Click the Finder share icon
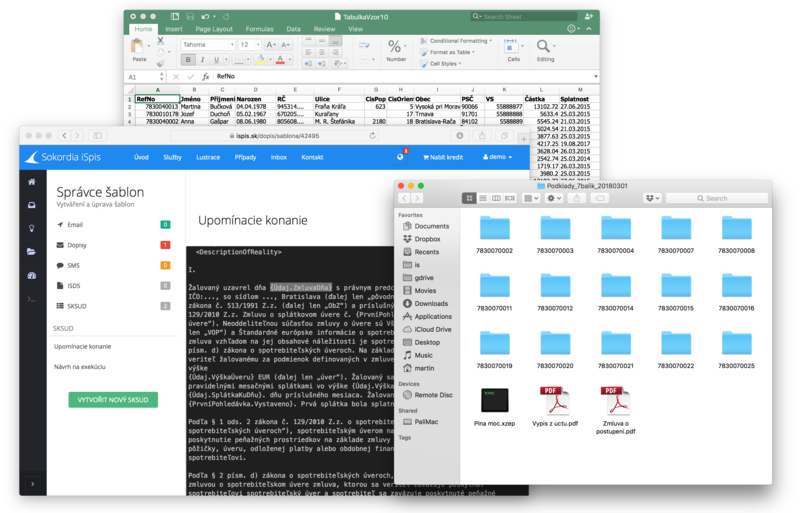Viewport: 800px width, 513px height. 577,198
